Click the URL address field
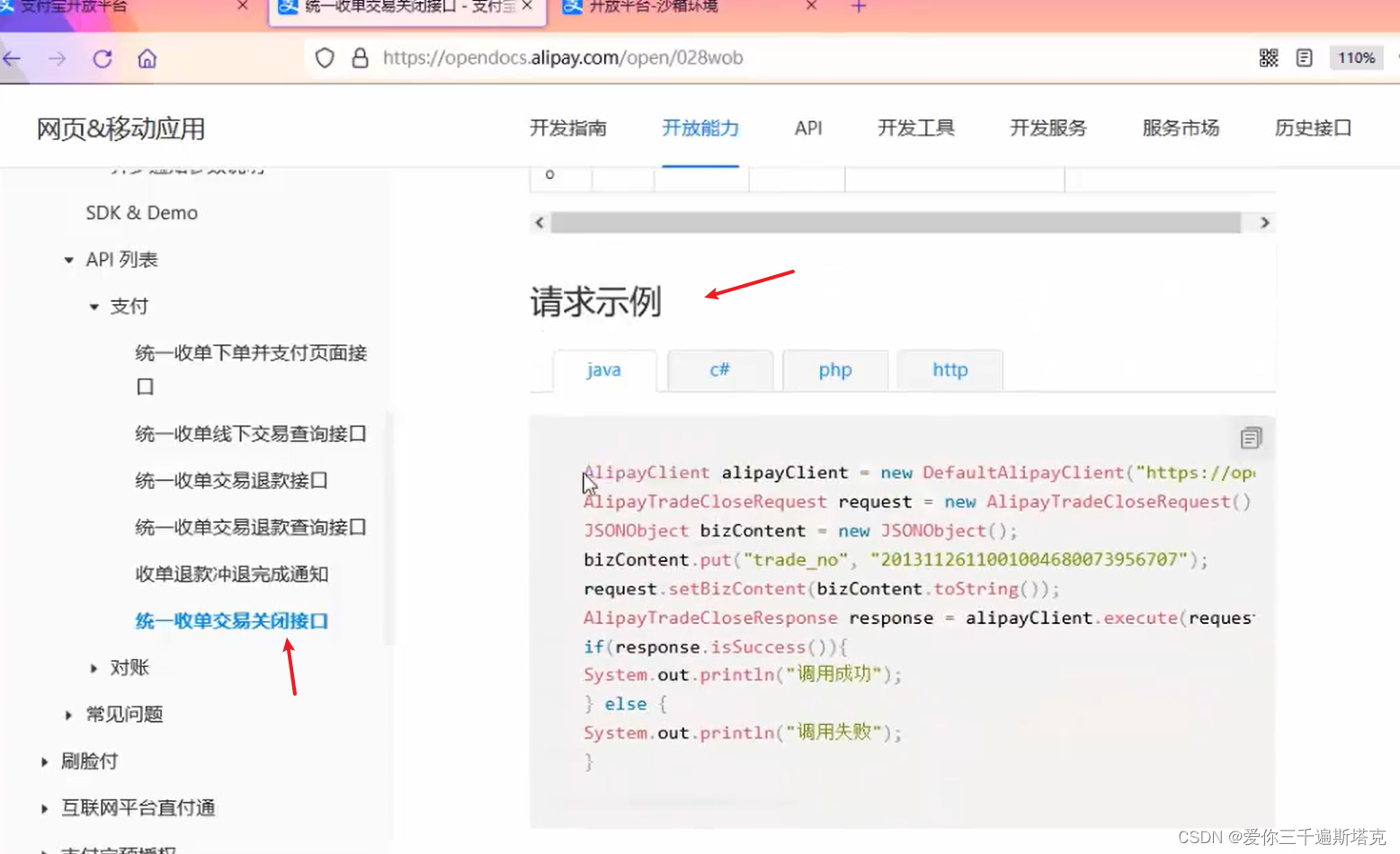The height and width of the screenshot is (854, 1400). coord(563,58)
